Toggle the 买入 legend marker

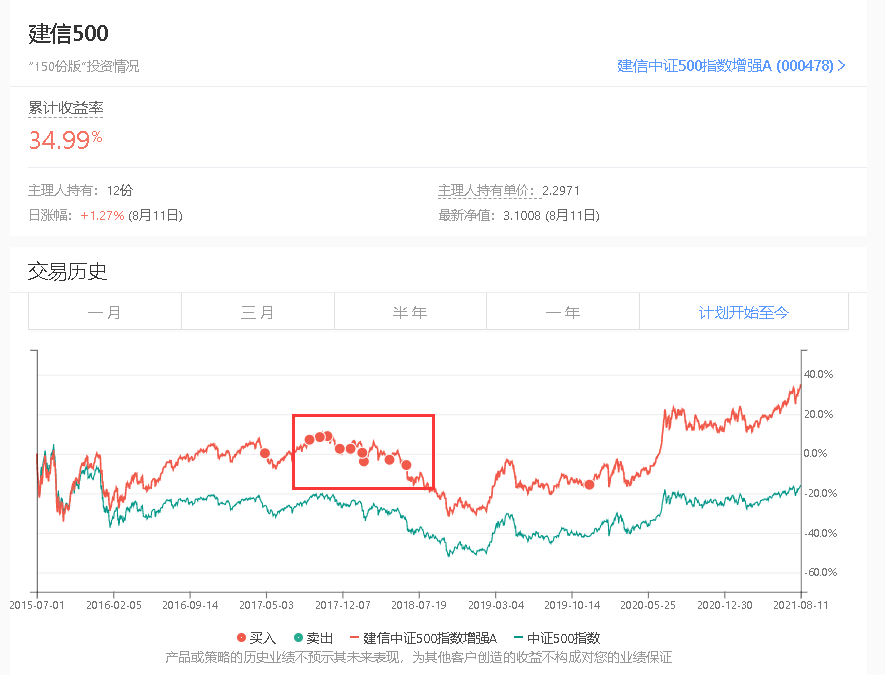[256, 638]
